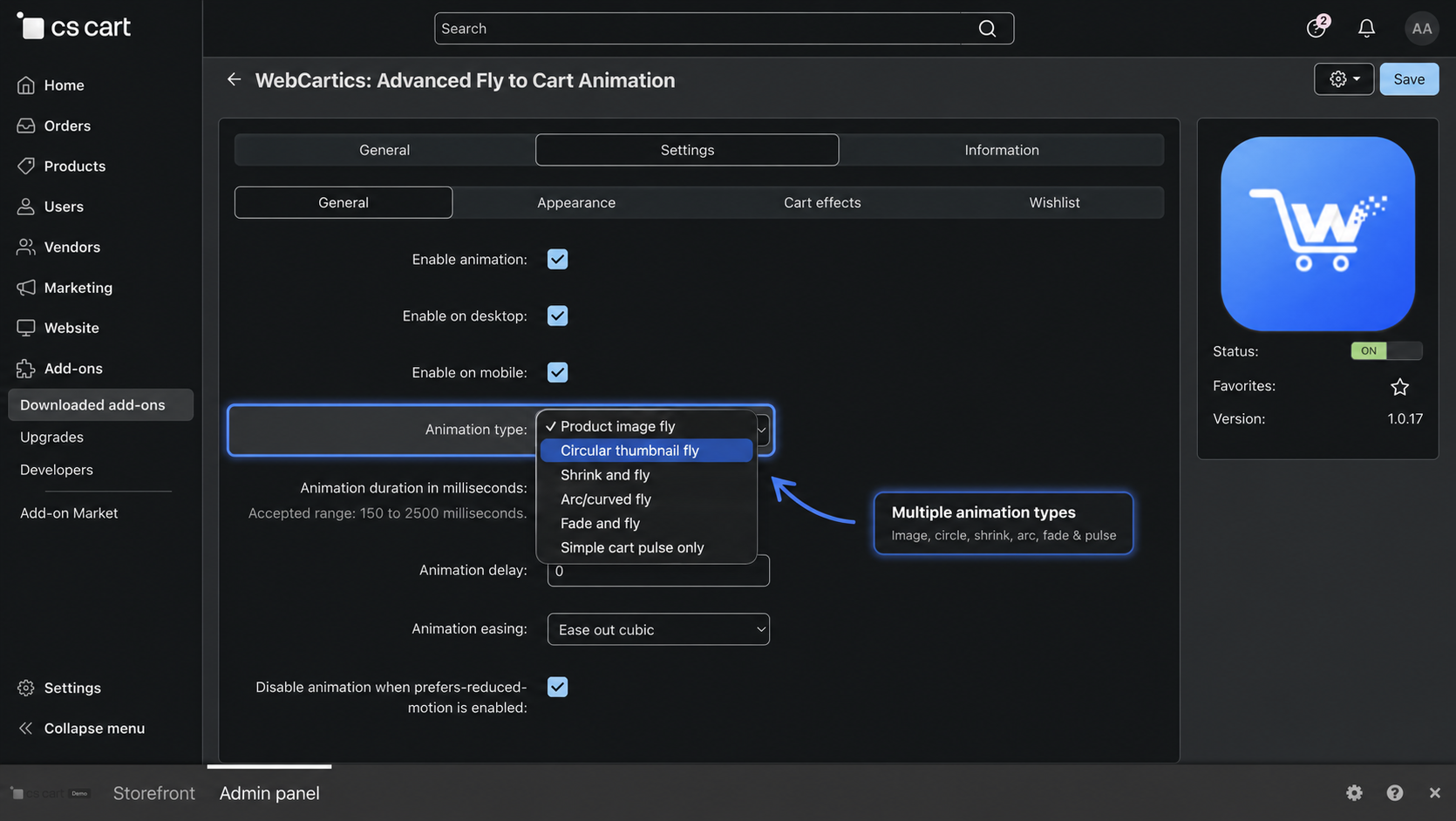Open the General settings sub-tab
The height and width of the screenshot is (821, 1456).
pyautogui.click(x=344, y=202)
